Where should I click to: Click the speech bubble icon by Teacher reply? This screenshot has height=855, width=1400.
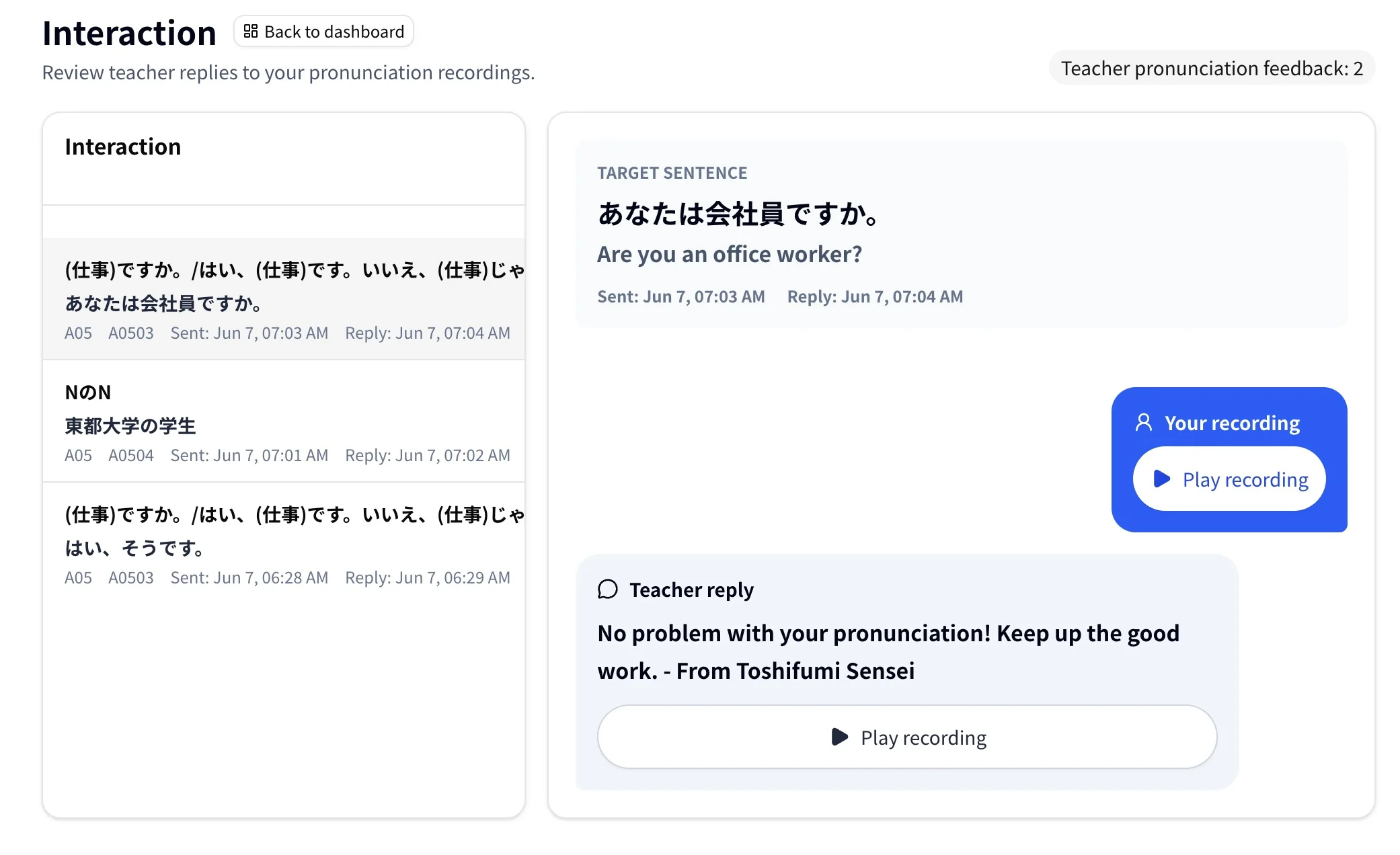(x=607, y=589)
